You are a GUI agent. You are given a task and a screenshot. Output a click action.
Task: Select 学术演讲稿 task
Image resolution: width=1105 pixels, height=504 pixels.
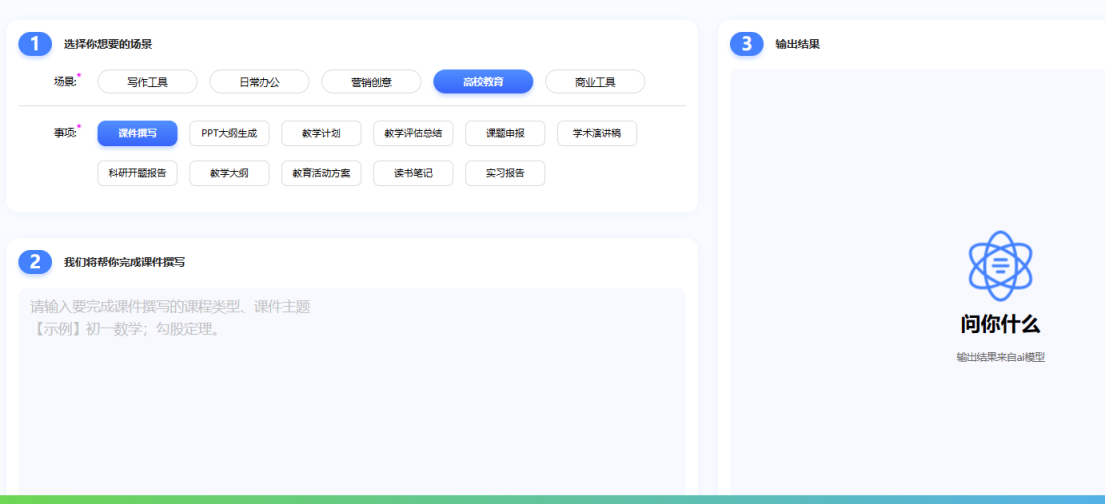click(x=597, y=134)
